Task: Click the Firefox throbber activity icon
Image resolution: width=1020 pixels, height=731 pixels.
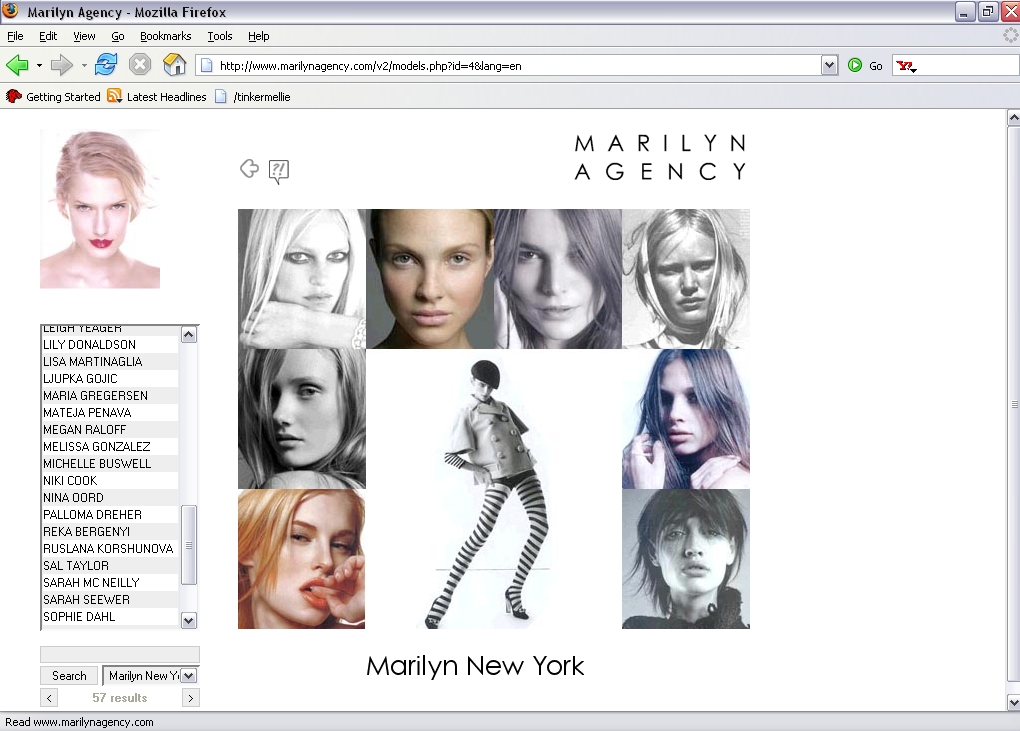Action: click(x=1010, y=36)
